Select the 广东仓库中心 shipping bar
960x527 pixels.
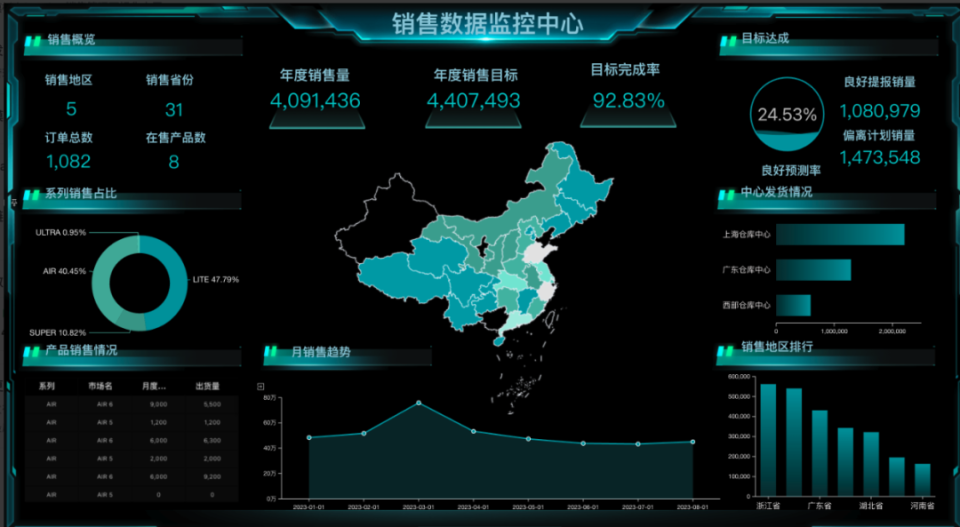coord(813,270)
